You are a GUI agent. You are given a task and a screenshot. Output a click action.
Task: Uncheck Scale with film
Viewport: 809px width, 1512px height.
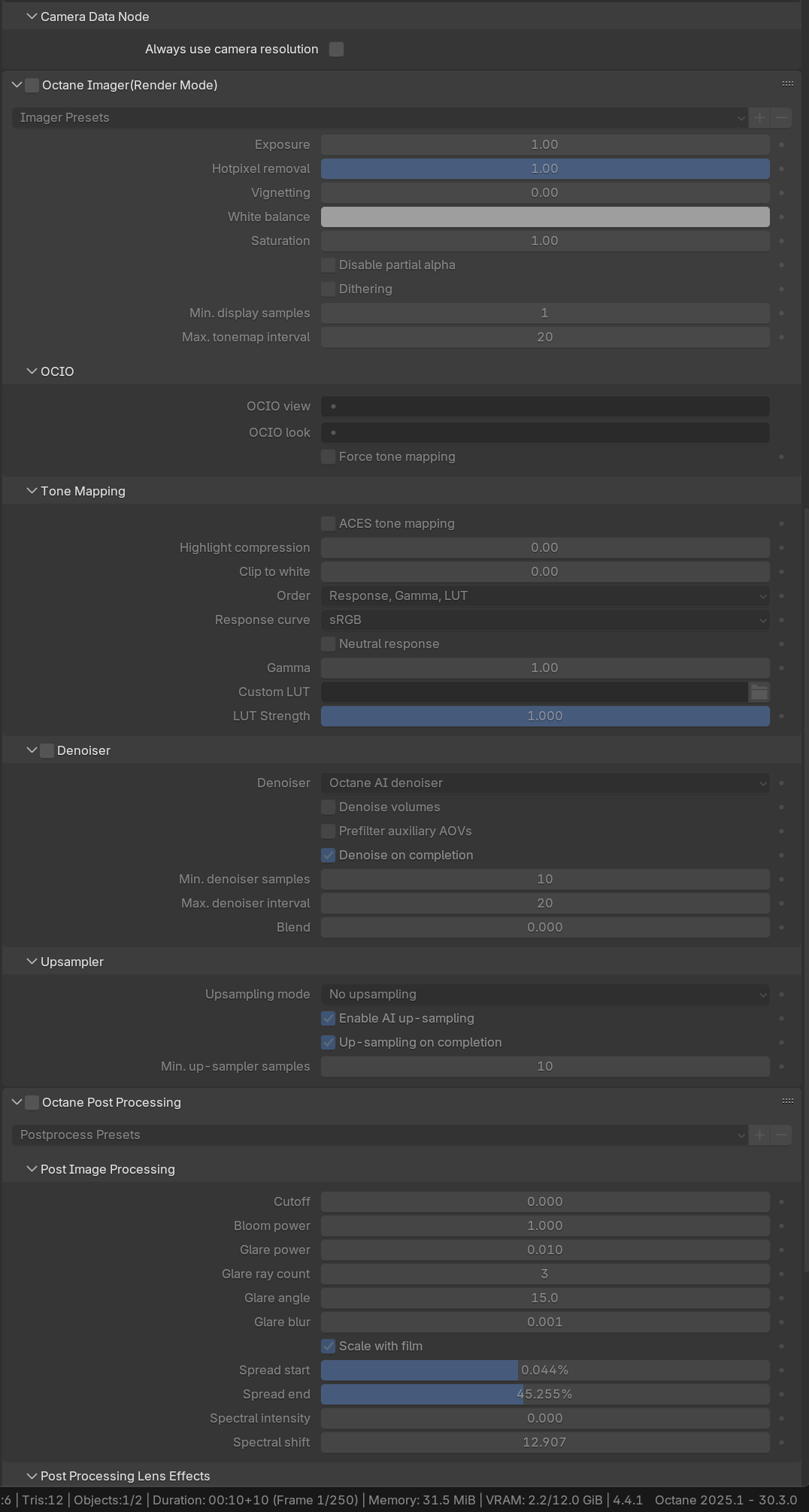tap(328, 1346)
